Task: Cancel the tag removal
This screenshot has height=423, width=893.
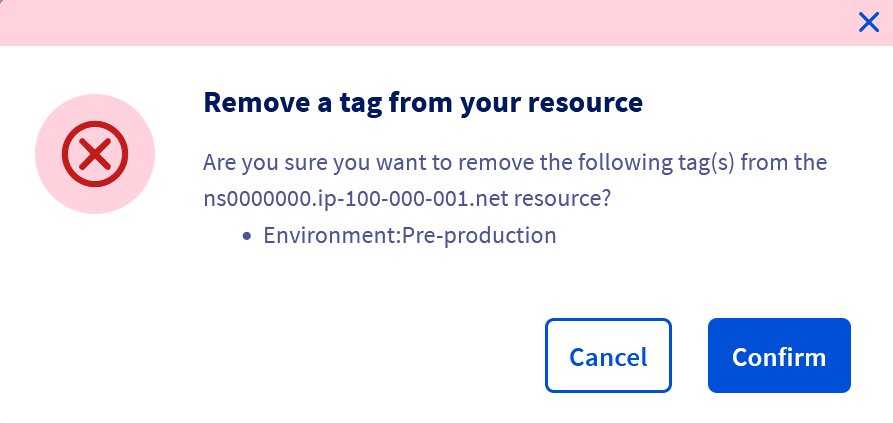Action: (608, 356)
